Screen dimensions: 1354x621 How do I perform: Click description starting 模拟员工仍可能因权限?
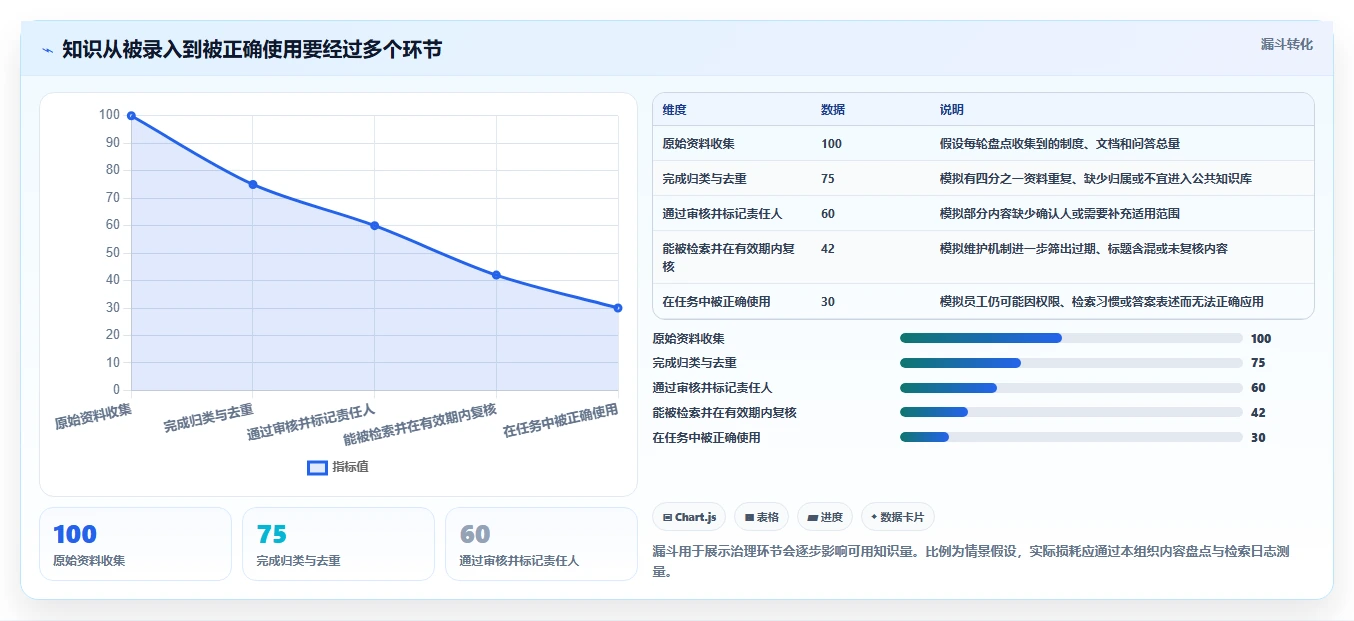(1102, 301)
